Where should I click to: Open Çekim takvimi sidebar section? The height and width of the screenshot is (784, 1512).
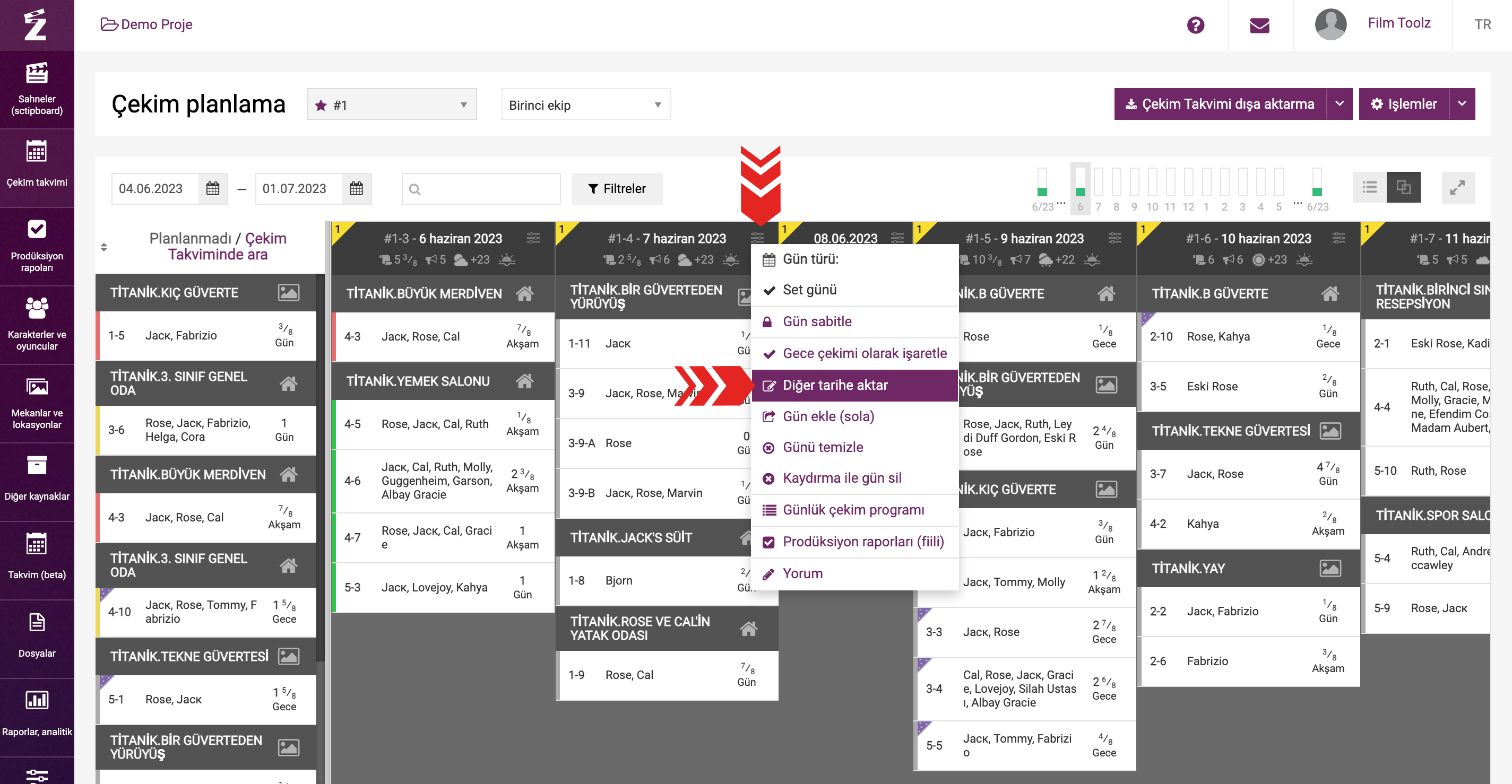pos(37,168)
